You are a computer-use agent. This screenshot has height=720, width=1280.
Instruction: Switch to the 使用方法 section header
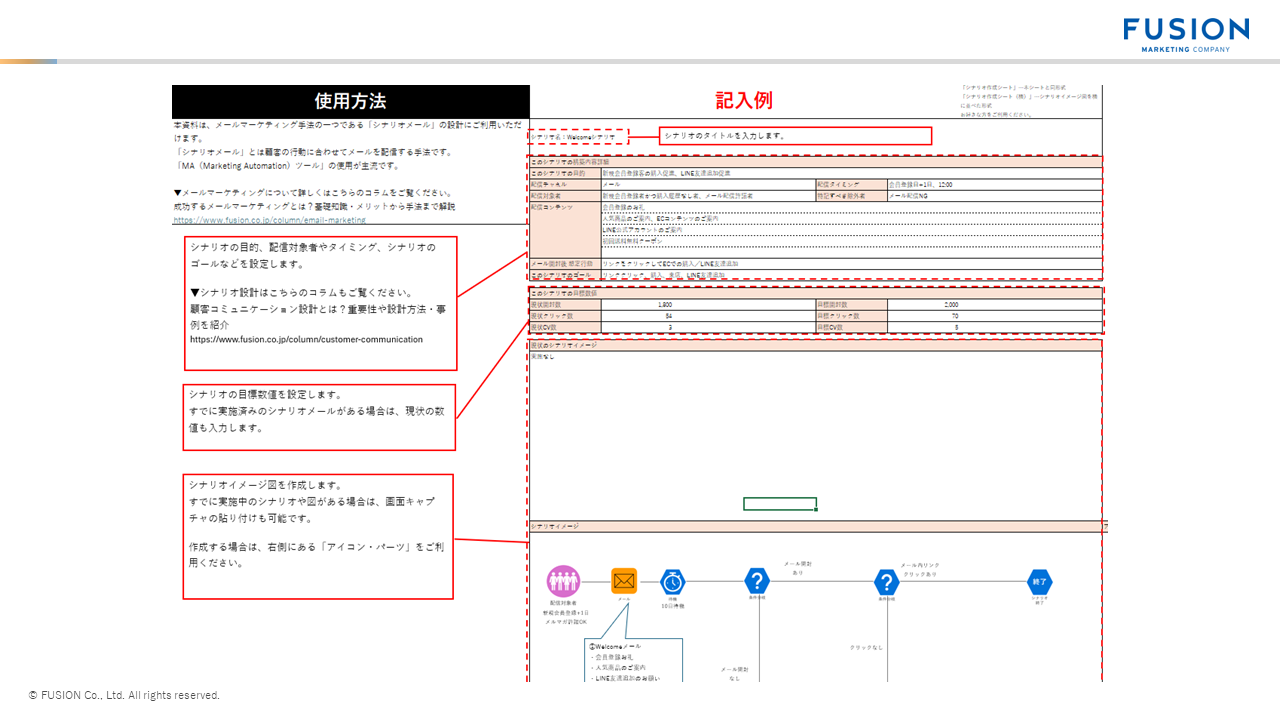pos(350,101)
